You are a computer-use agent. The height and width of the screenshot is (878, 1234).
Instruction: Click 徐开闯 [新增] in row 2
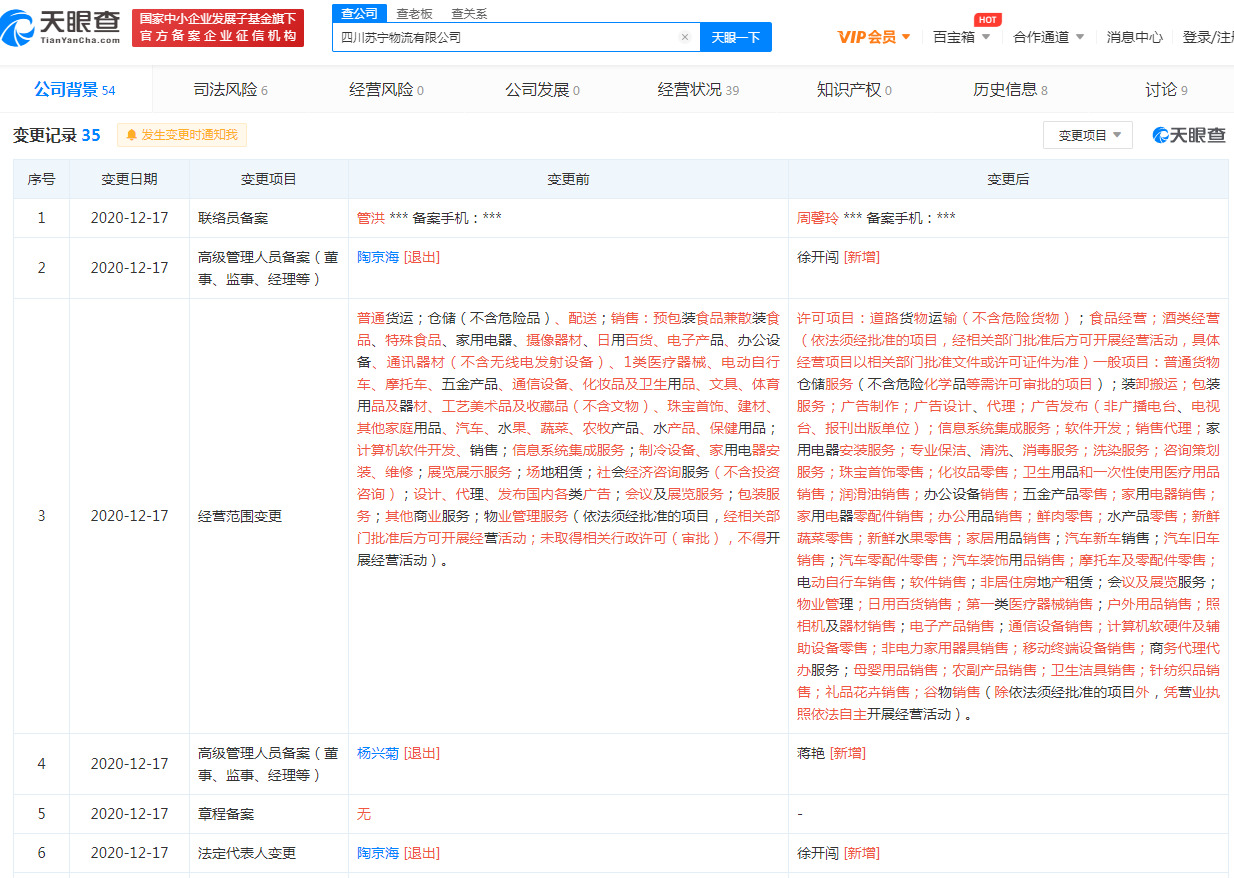coord(838,257)
